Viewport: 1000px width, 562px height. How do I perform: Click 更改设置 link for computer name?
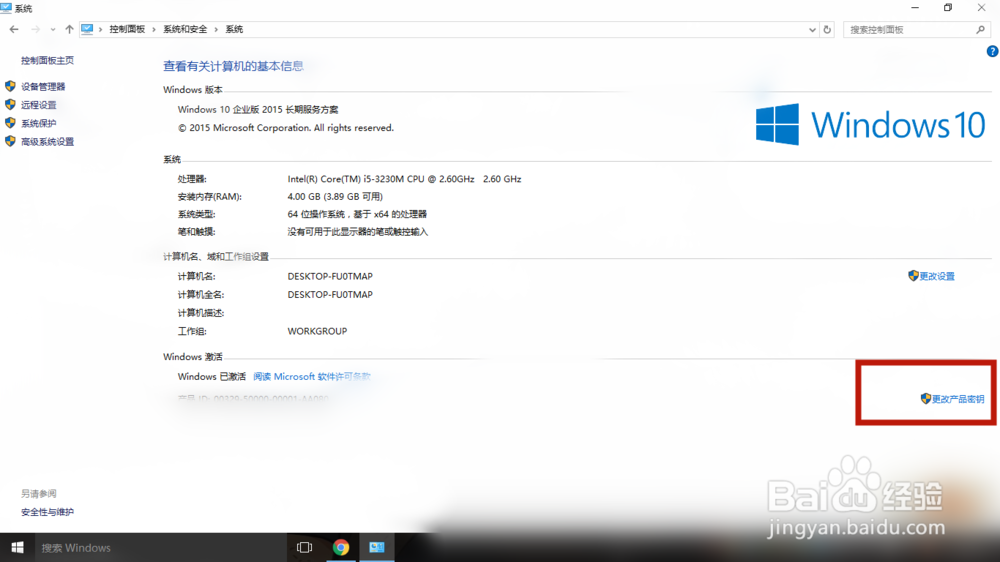pyautogui.click(x=937, y=276)
